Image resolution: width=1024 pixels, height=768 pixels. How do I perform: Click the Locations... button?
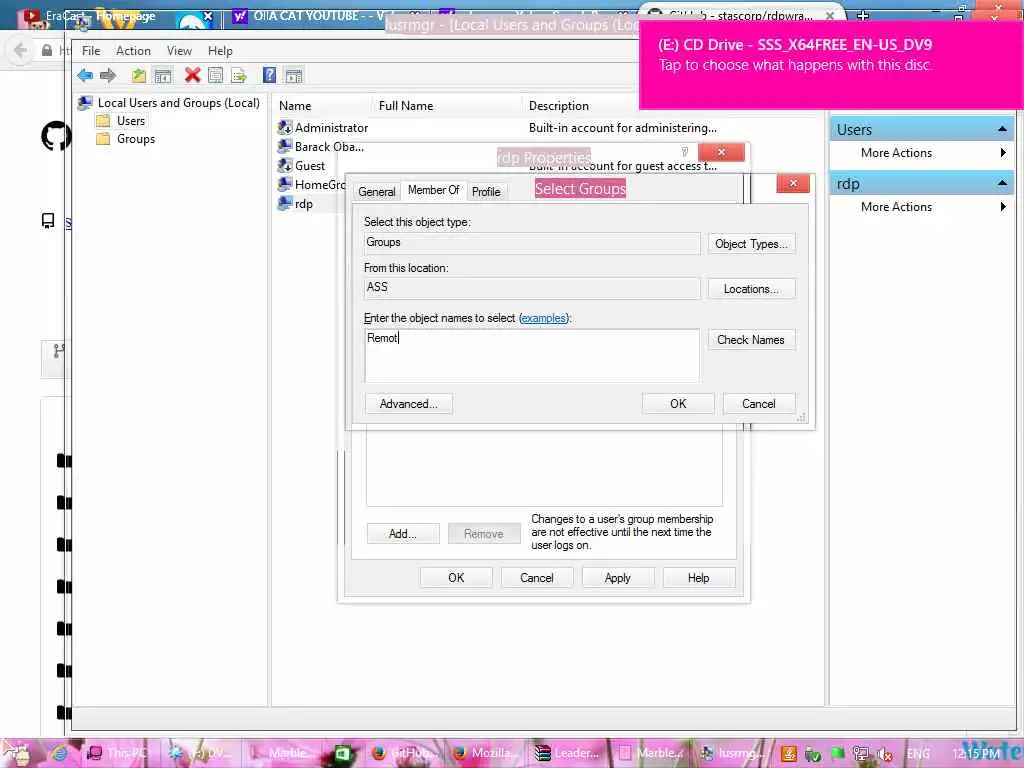coord(751,289)
